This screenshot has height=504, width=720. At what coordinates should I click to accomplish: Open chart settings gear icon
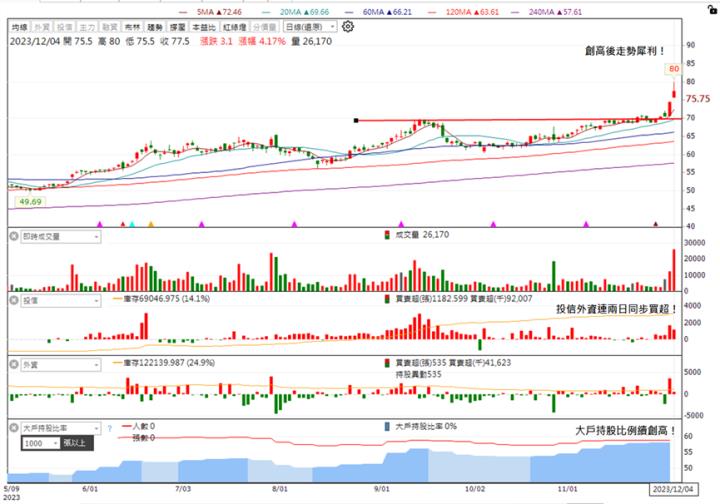coord(348,27)
